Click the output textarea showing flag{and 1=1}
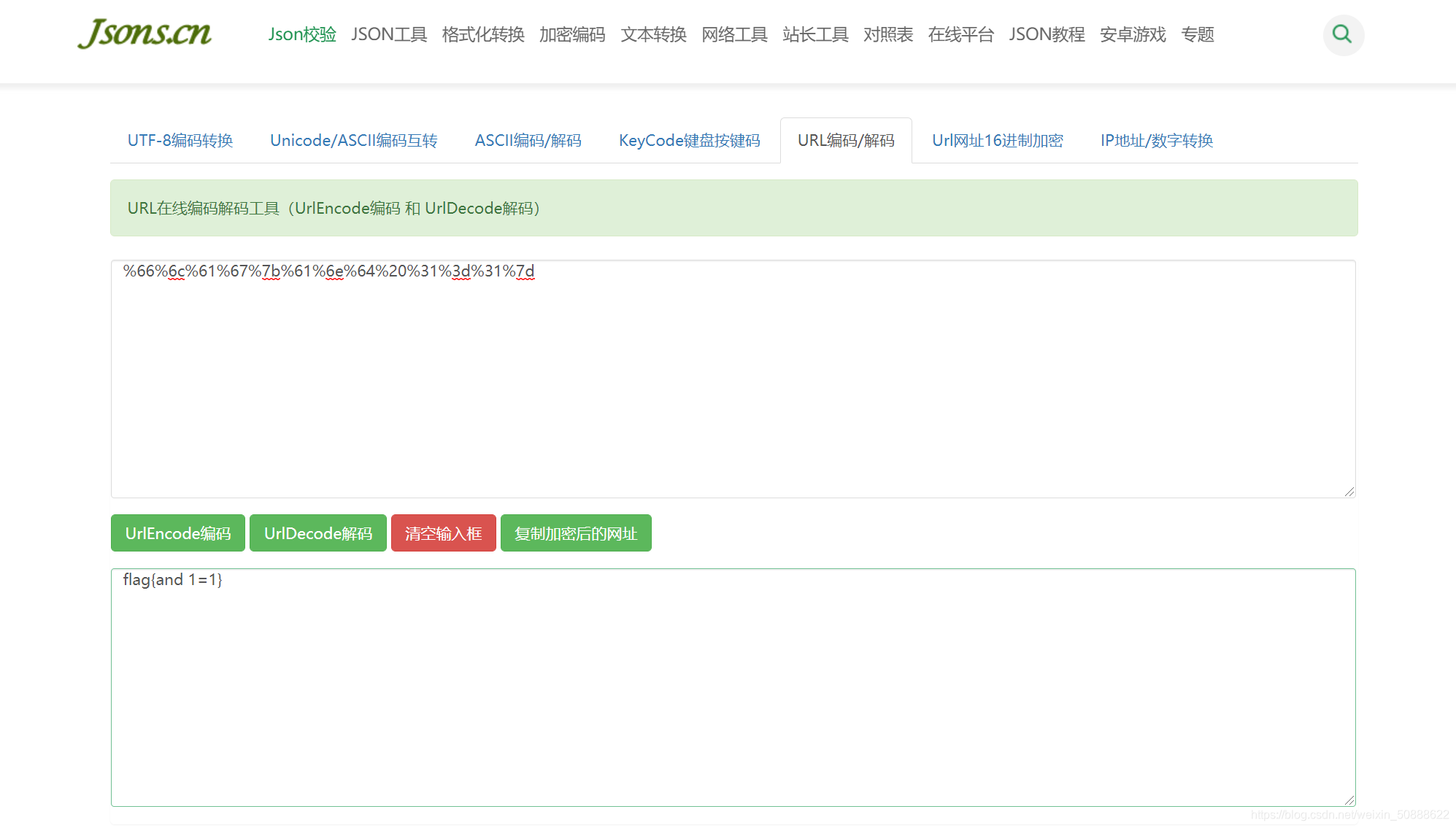The height and width of the screenshot is (828, 1456). coord(732,687)
